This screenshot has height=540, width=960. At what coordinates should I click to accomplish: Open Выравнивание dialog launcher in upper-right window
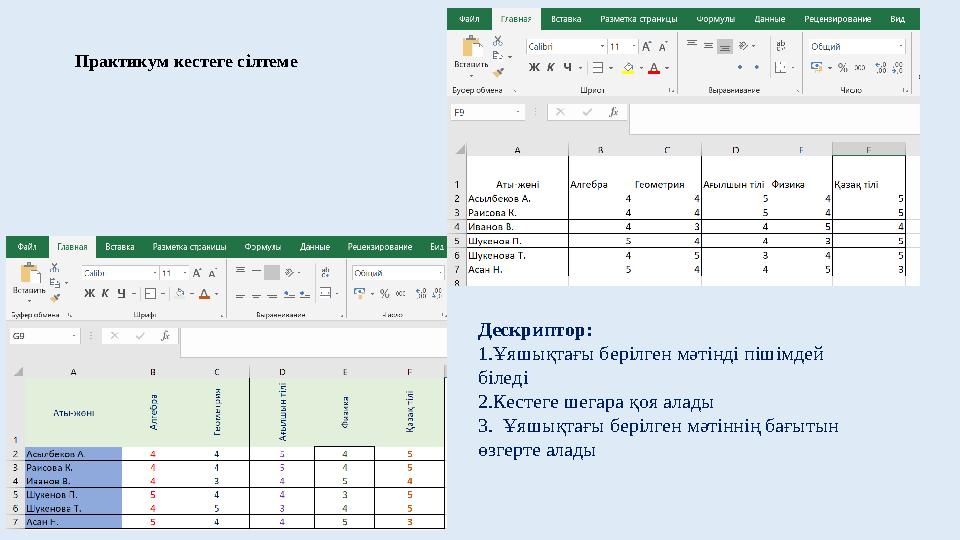(797, 90)
